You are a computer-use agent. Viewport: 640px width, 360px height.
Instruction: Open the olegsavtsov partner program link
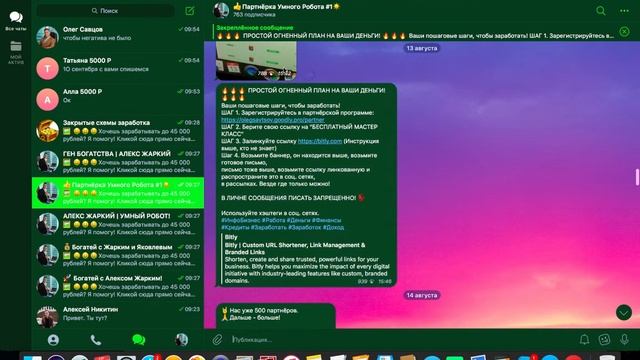(x=273, y=120)
